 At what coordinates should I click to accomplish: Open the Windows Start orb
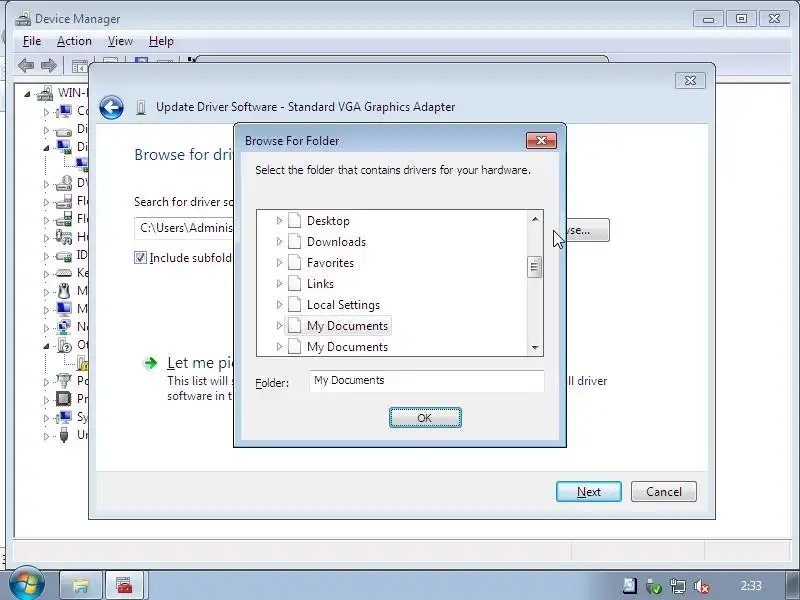click(x=25, y=584)
